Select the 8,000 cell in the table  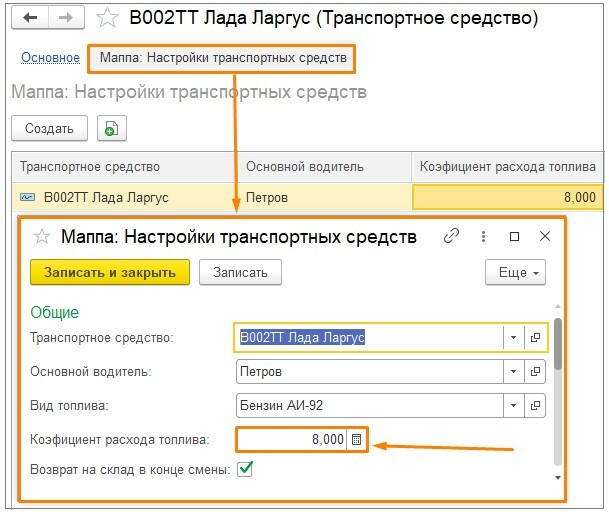click(x=508, y=197)
